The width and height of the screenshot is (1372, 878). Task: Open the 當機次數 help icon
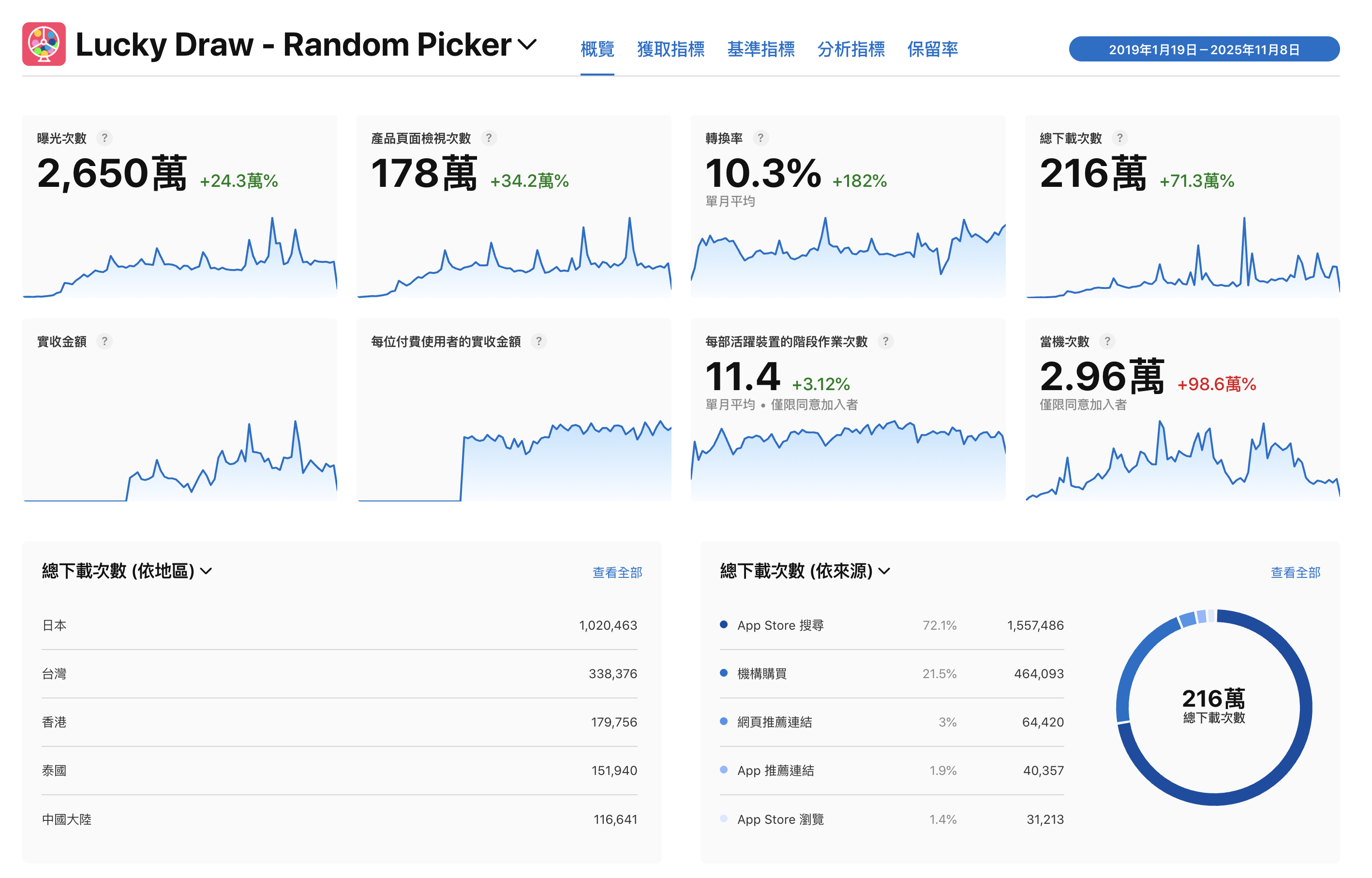1108,341
